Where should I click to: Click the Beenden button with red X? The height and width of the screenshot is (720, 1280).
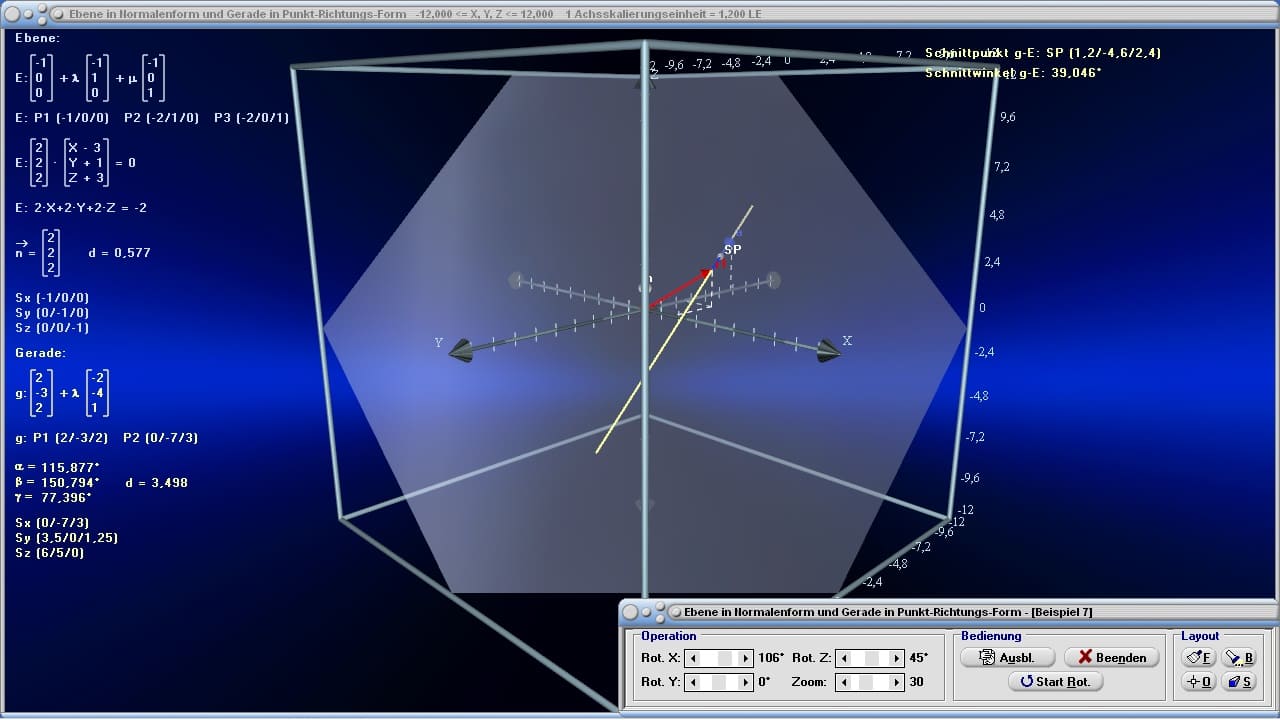[x=1112, y=657]
